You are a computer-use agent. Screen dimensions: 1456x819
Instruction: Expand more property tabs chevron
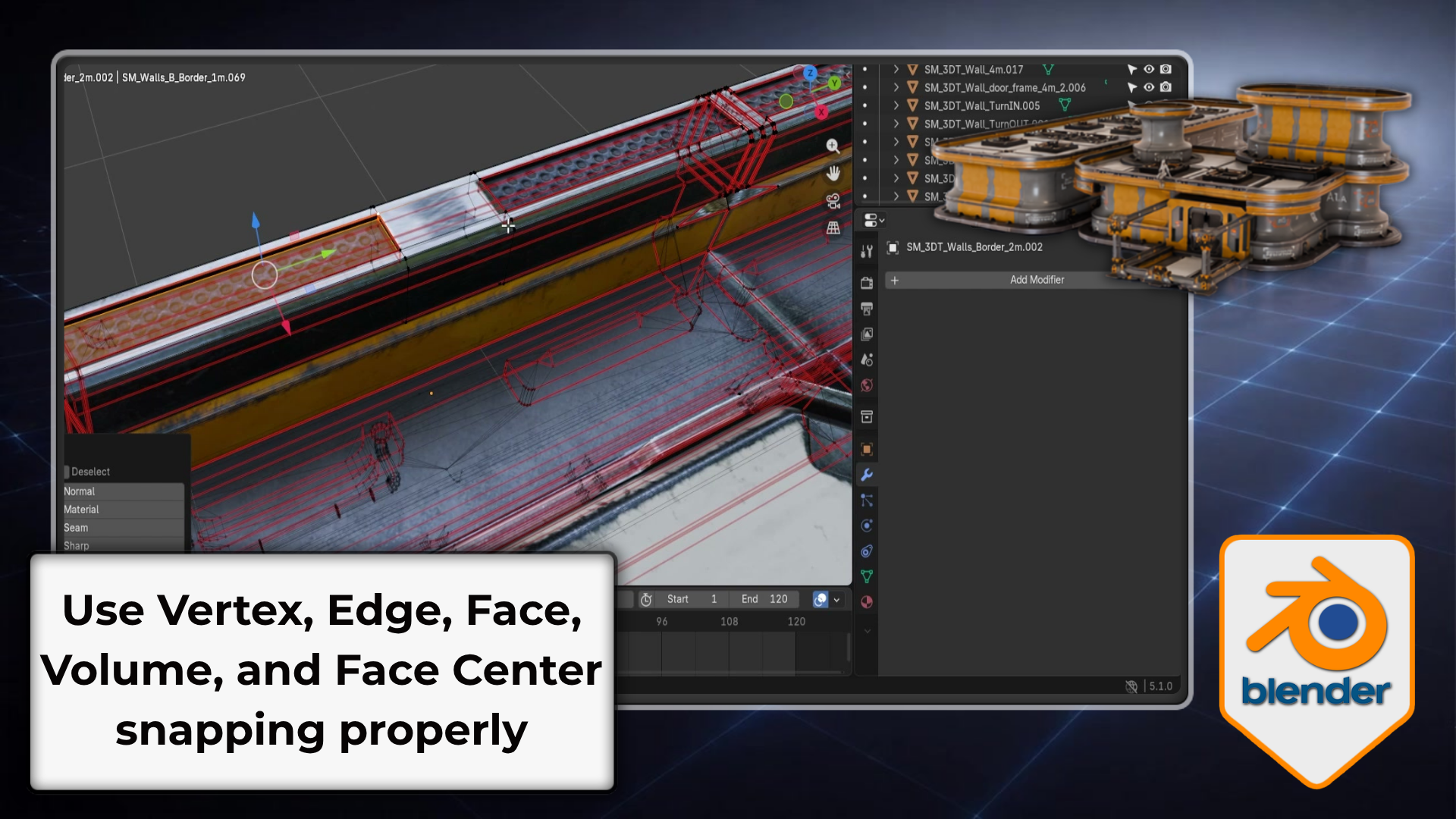[867, 631]
